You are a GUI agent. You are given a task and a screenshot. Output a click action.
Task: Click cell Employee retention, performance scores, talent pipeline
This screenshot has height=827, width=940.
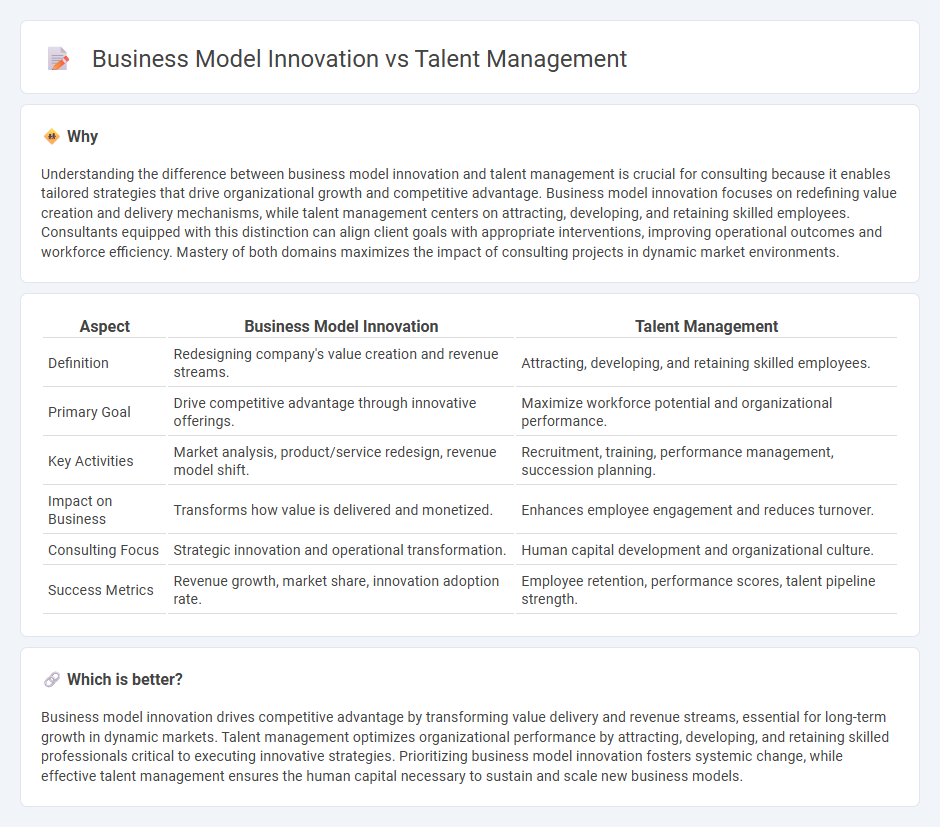coord(706,590)
